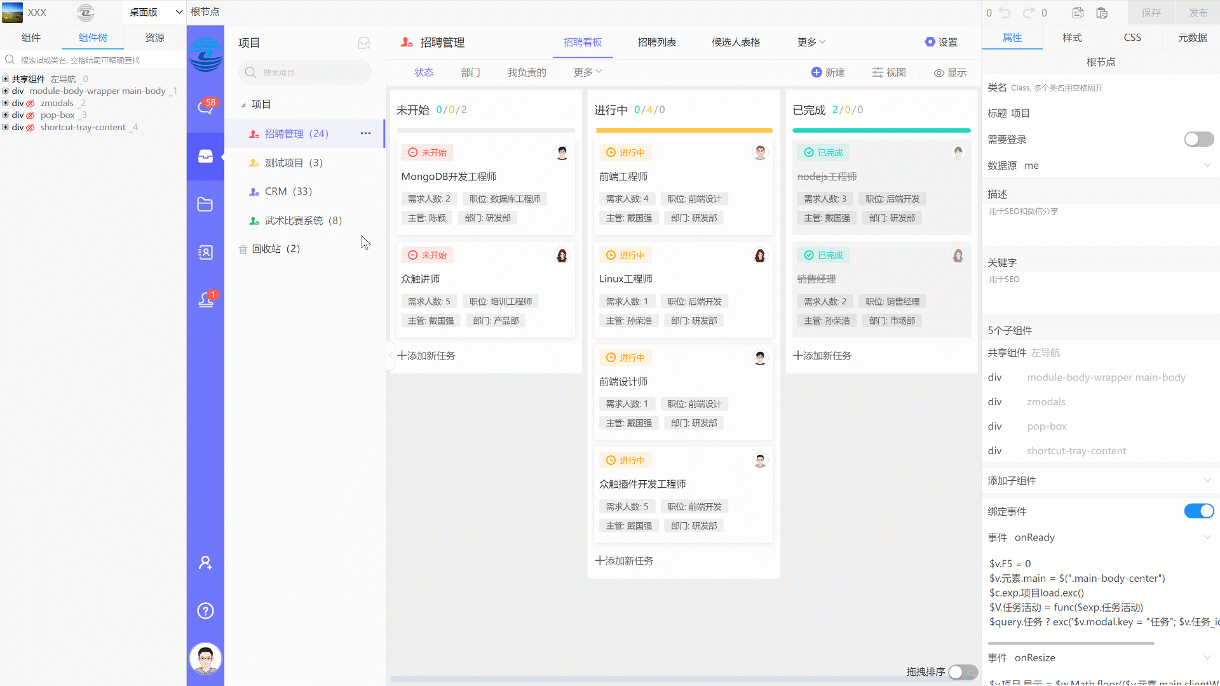Click the paste clipboard icon
This screenshot has width=1220, height=686.
tap(1102, 13)
